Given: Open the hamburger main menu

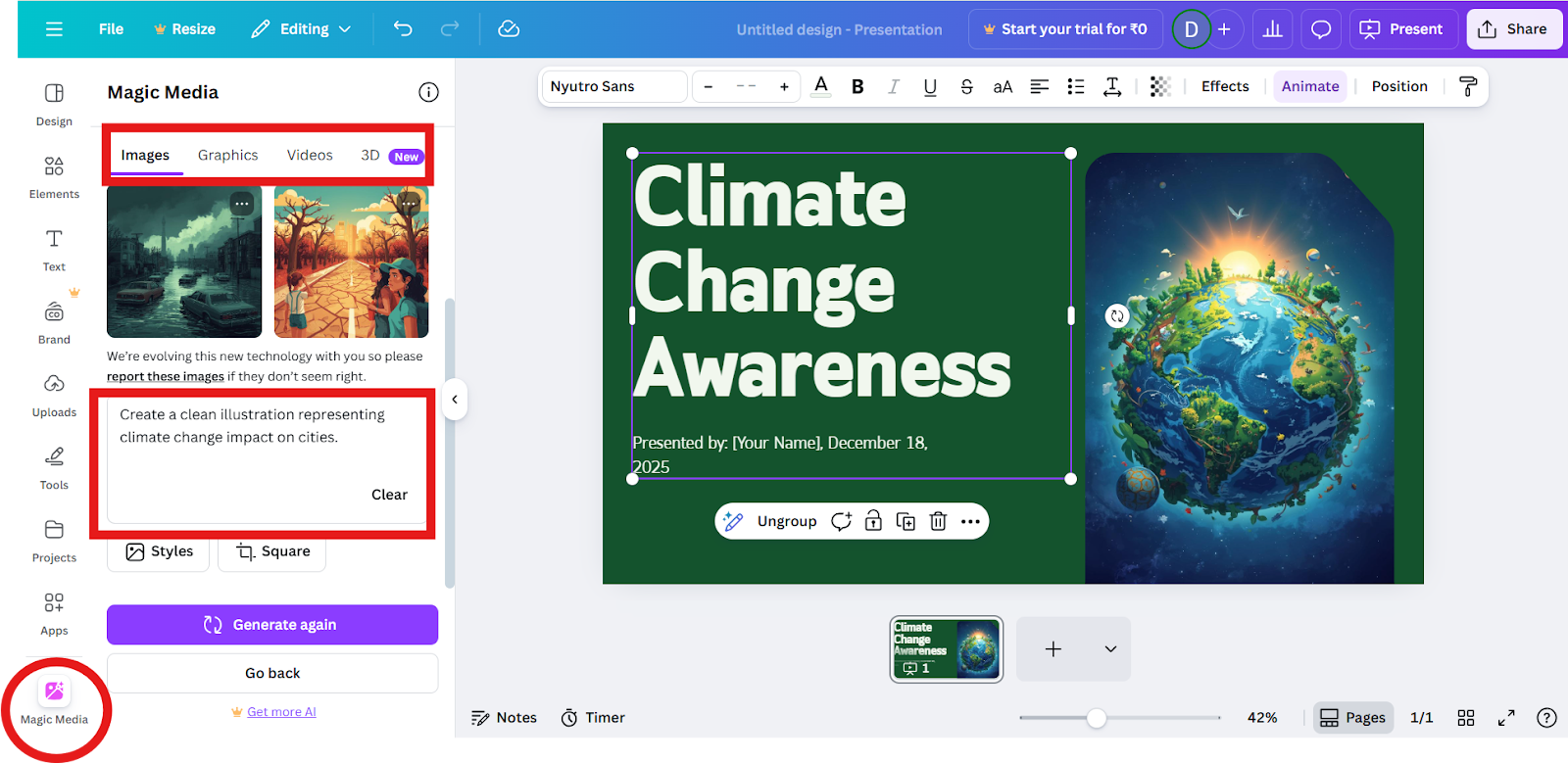Looking at the screenshot, I should 54,29.
